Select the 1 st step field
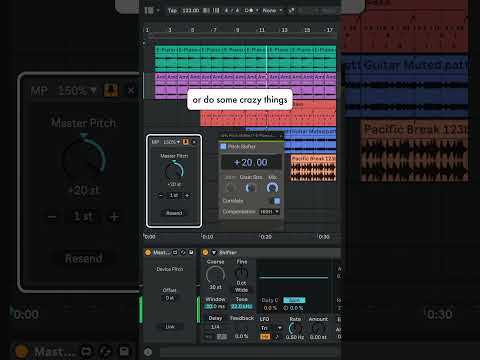 click(x=174, y=195)
